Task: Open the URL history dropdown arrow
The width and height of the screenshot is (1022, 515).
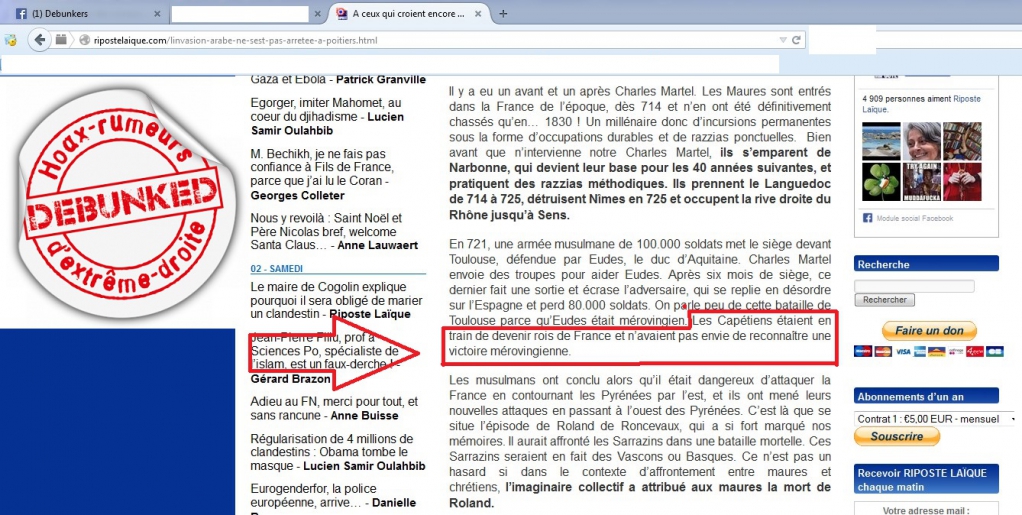Action: tap(783, 40)
